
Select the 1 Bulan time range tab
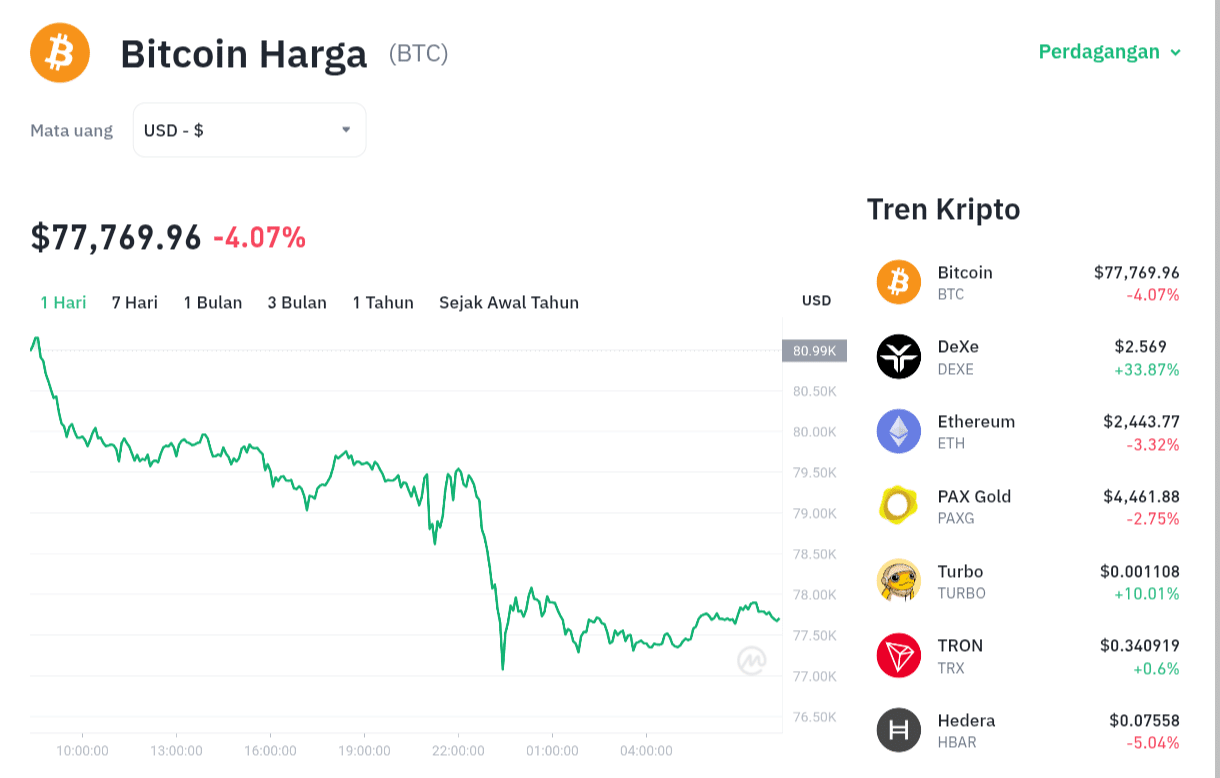tap(213, 302)
